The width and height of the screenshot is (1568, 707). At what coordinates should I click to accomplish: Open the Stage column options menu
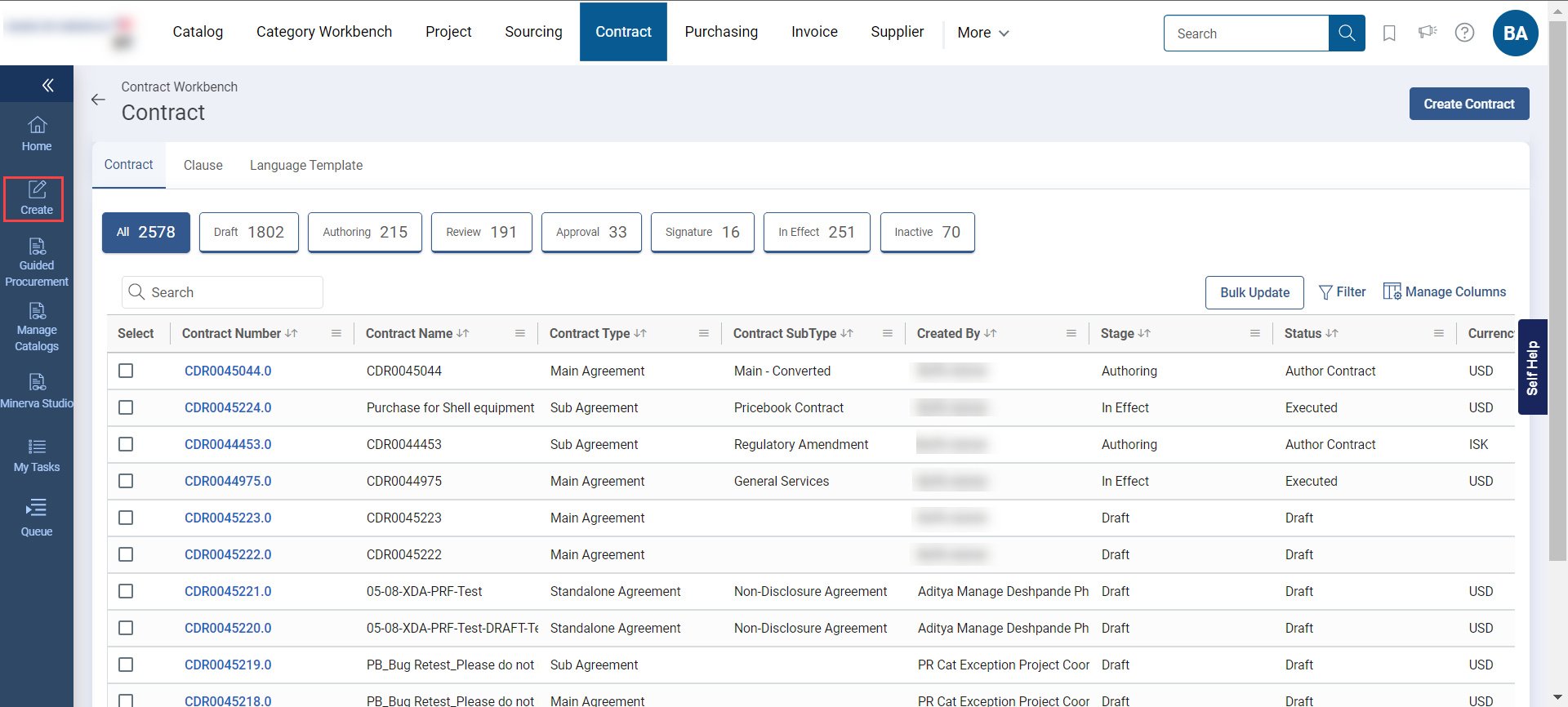click(x=1254, y=334)
